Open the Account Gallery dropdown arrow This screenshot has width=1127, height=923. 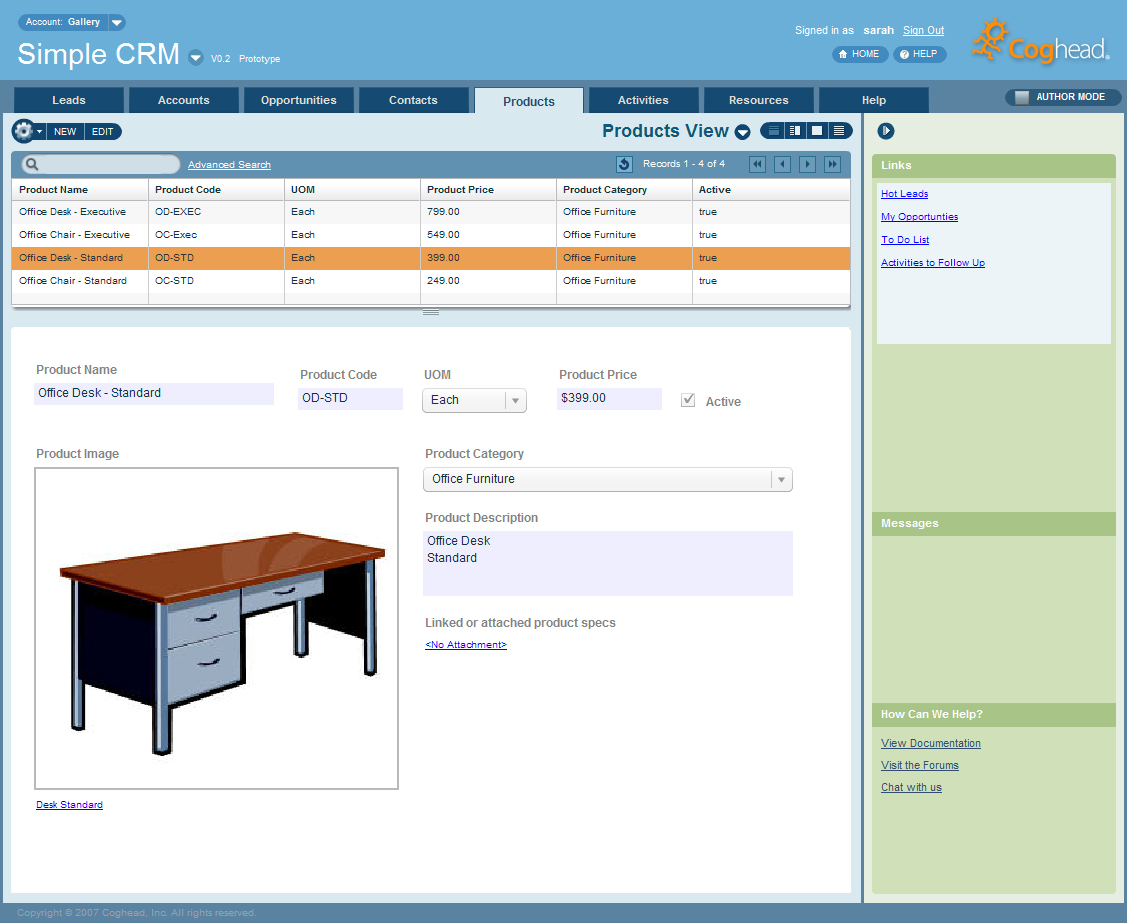tap(117, 22)
